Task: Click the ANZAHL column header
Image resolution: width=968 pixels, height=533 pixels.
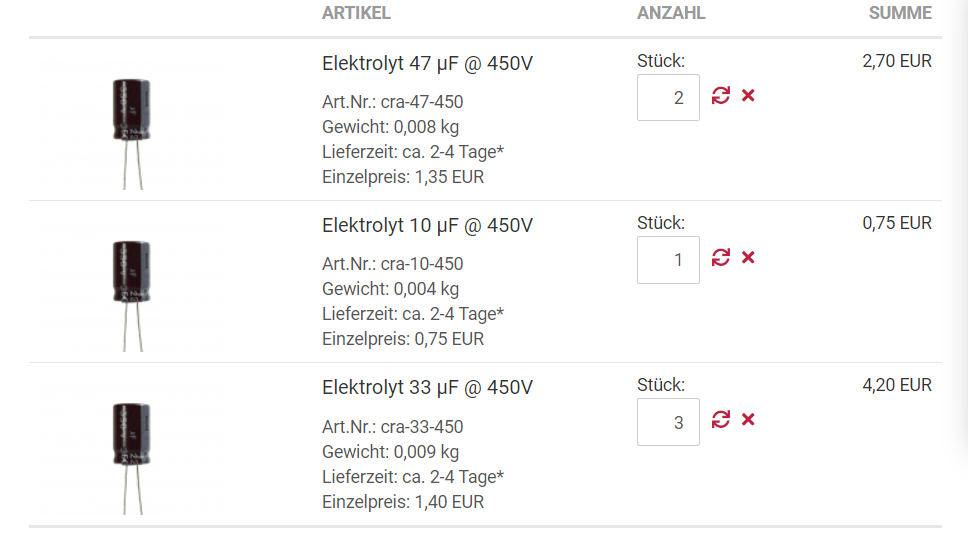Action: (x=671, y=13)
